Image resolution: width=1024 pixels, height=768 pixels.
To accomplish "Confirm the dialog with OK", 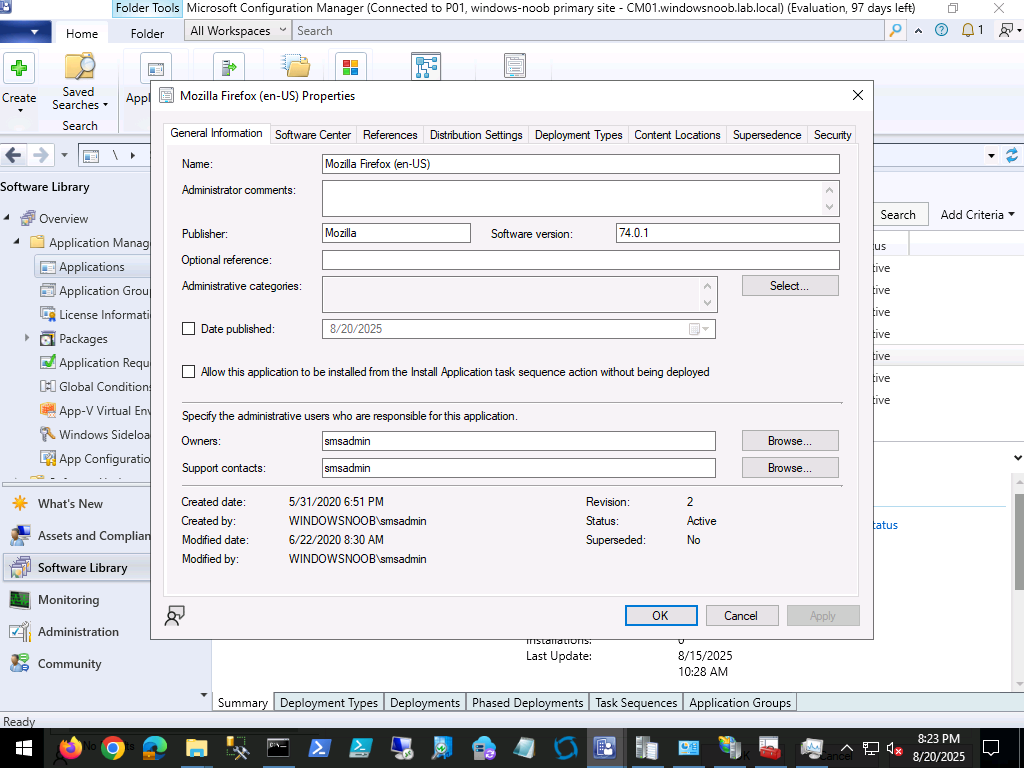I will pyautogui.click(x=661, y=615).
